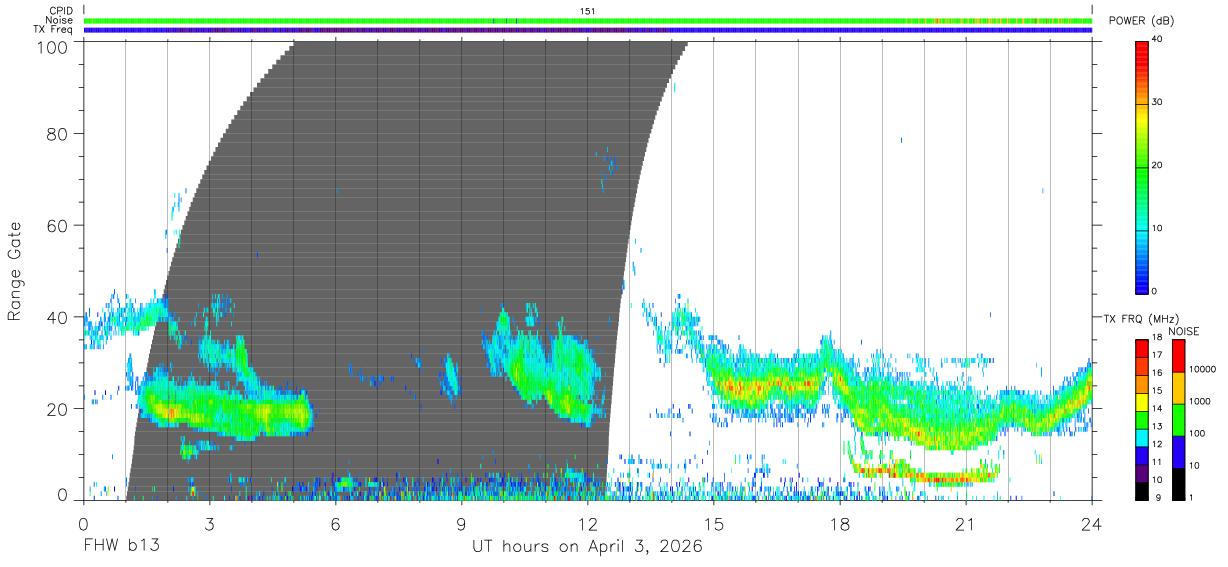Click the hour 21 tick label
Viewport: 1228px width, 567px height.
(966, 523)
